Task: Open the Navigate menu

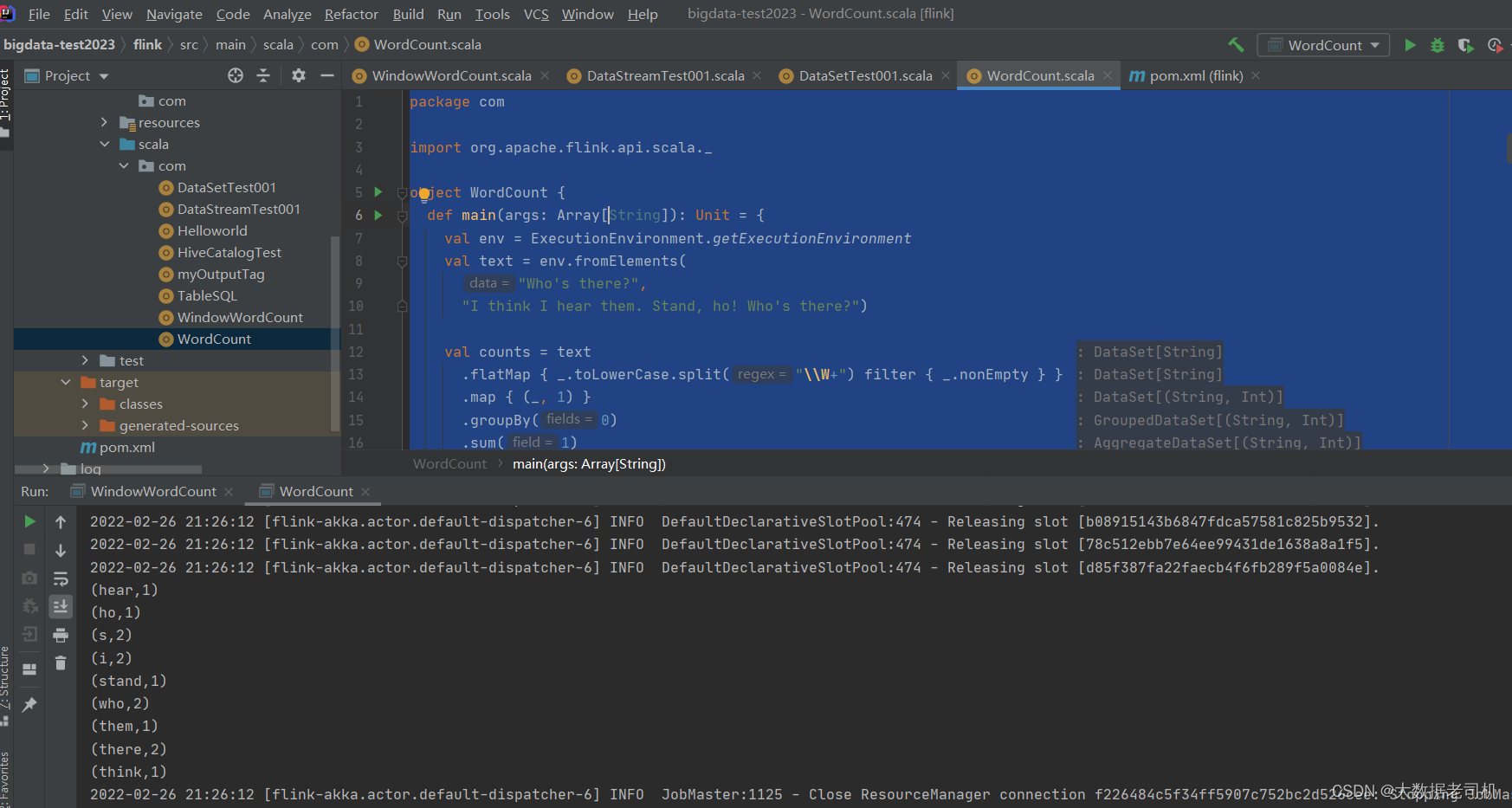Action: 174,14
